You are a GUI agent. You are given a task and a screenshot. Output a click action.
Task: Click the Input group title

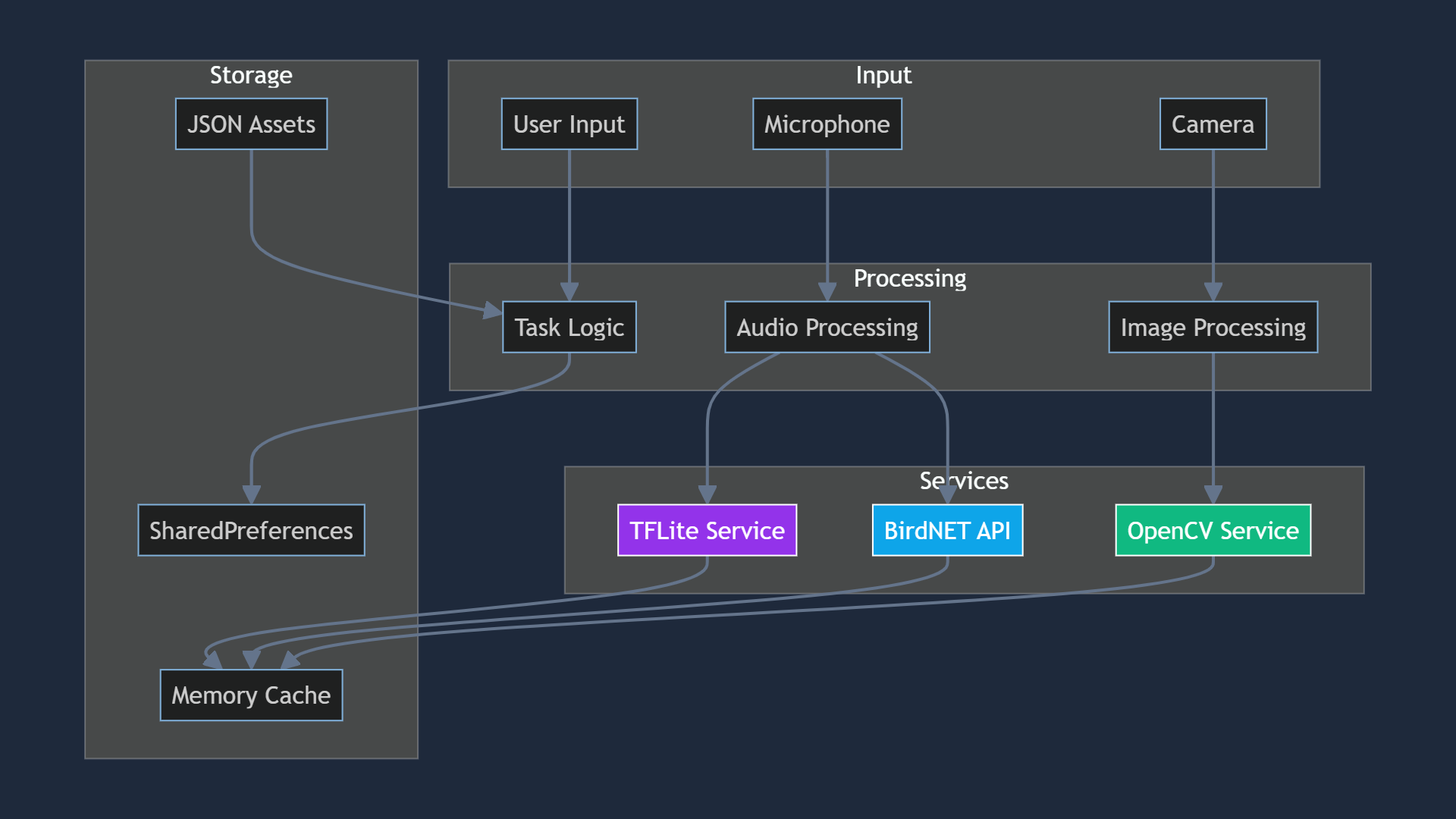click(883, 76)
